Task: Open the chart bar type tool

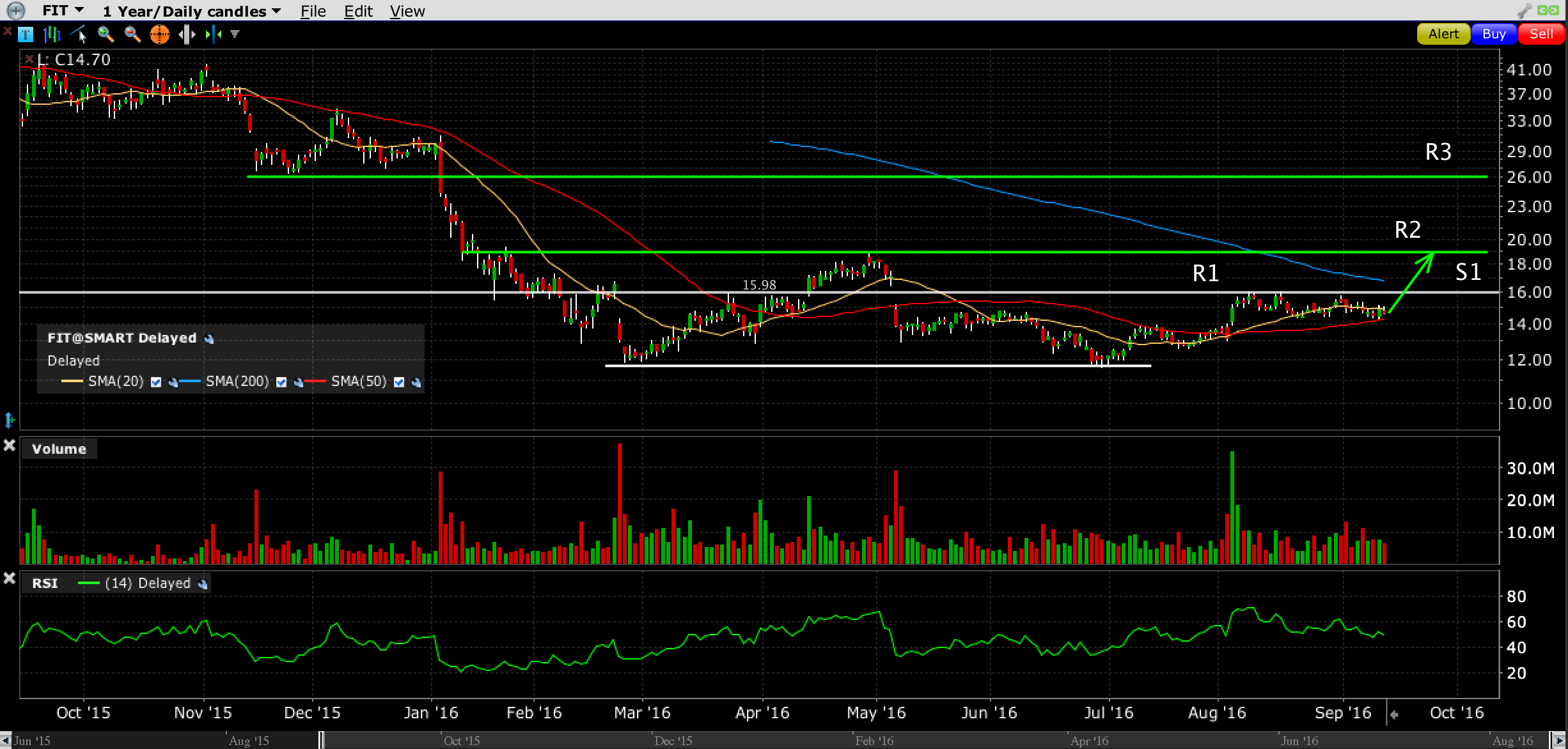Action: coord(52,35)
